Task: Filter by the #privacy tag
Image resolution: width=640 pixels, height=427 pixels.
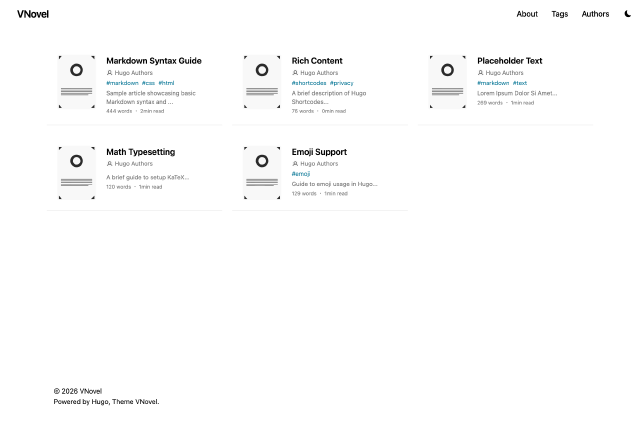Action: point(342,83)
